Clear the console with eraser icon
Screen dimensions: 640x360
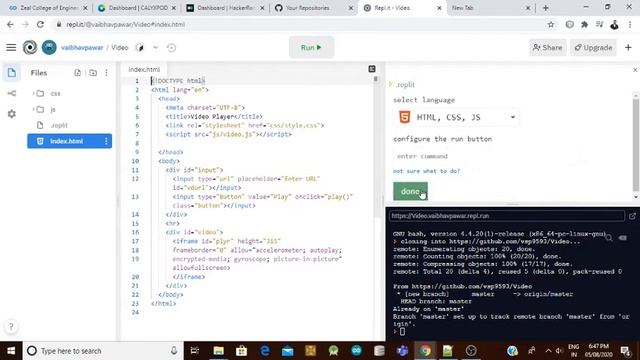623,238
